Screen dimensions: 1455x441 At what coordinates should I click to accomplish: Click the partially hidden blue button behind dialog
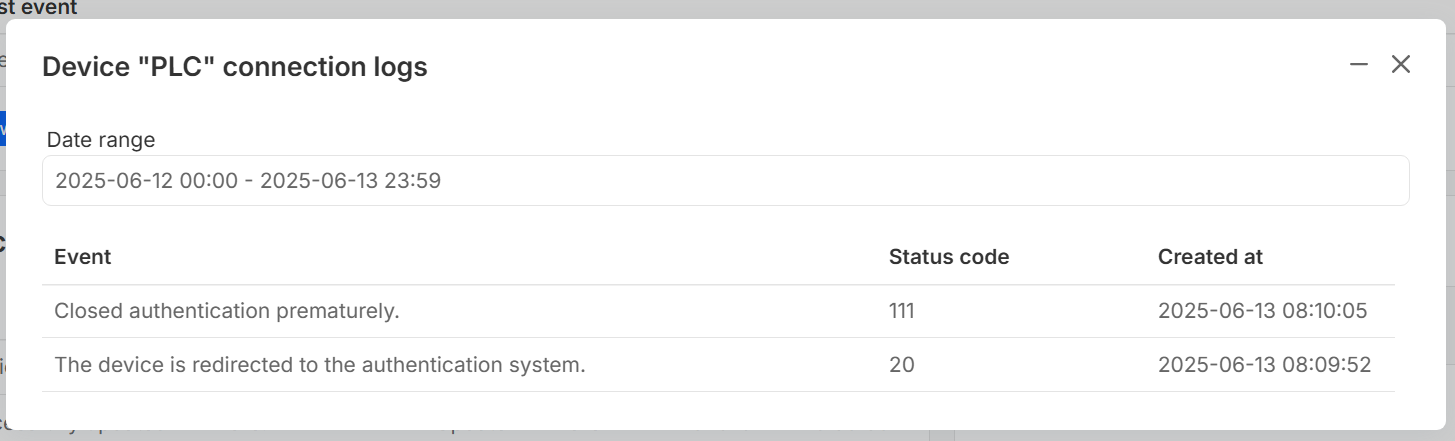(x=3, y=129)
